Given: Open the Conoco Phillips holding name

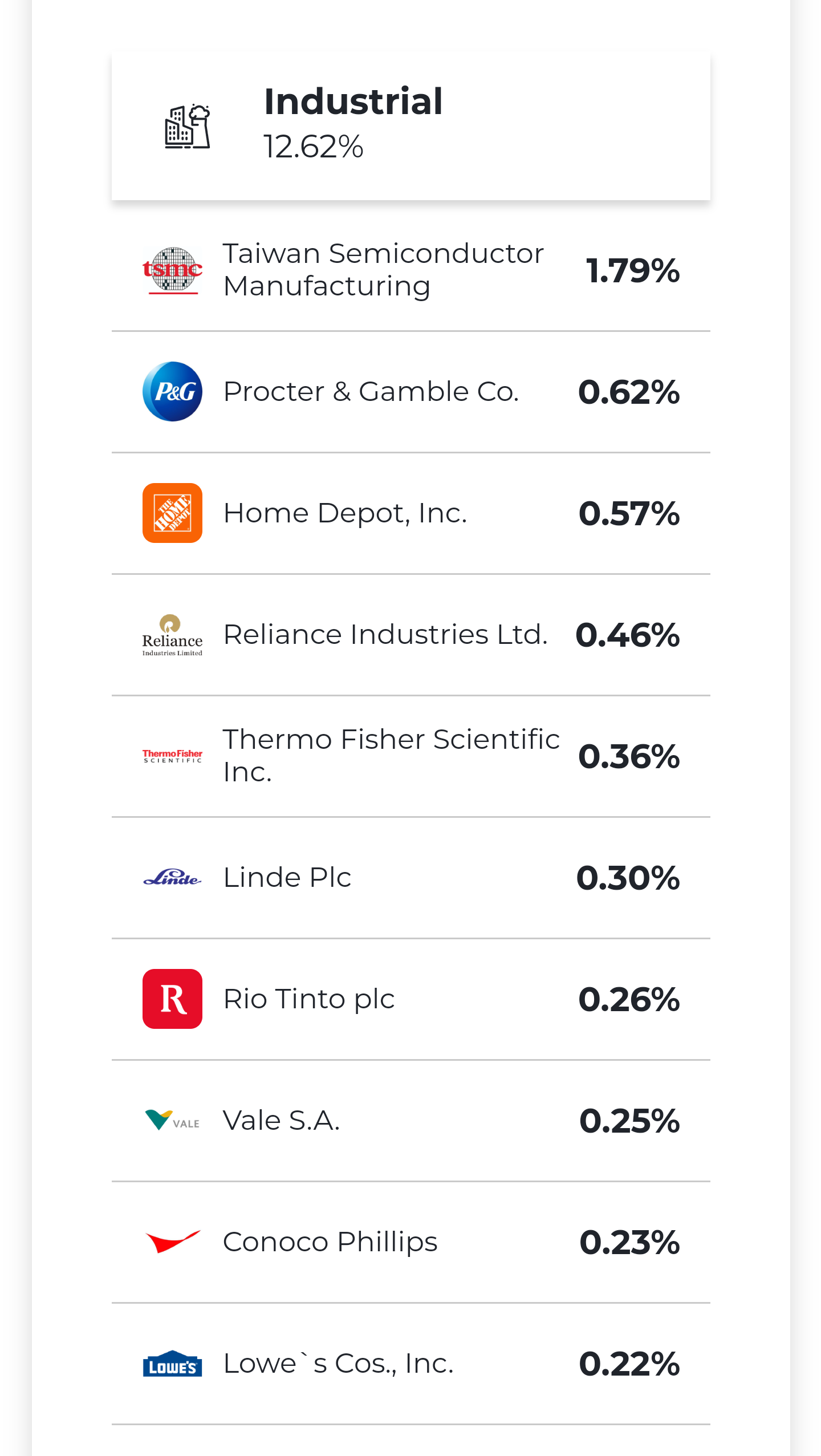Looking at the screenshot, I should (330, 1242).
